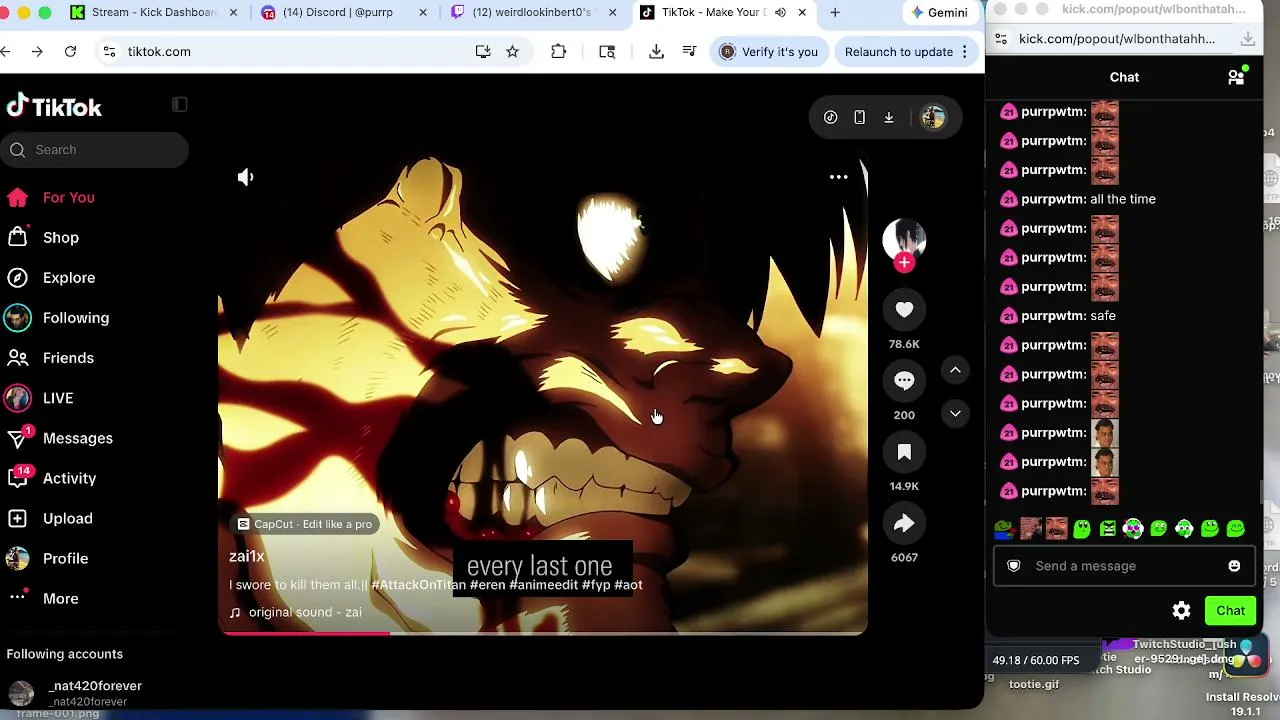Install the TikTok app from the address bar

click(483, 52)
